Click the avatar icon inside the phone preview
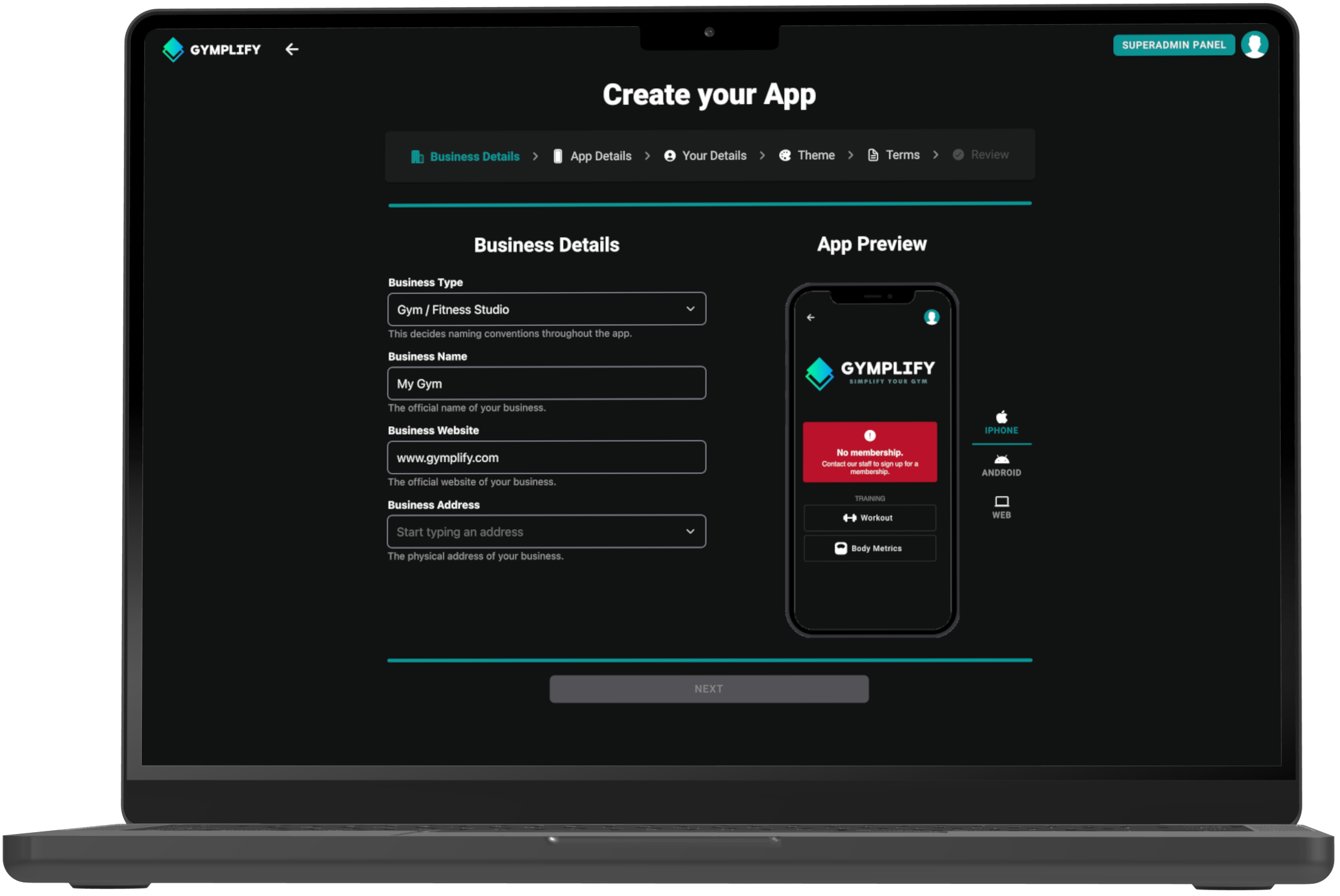The height and width of the screenshot is (896, 1340). coord(931,316)
